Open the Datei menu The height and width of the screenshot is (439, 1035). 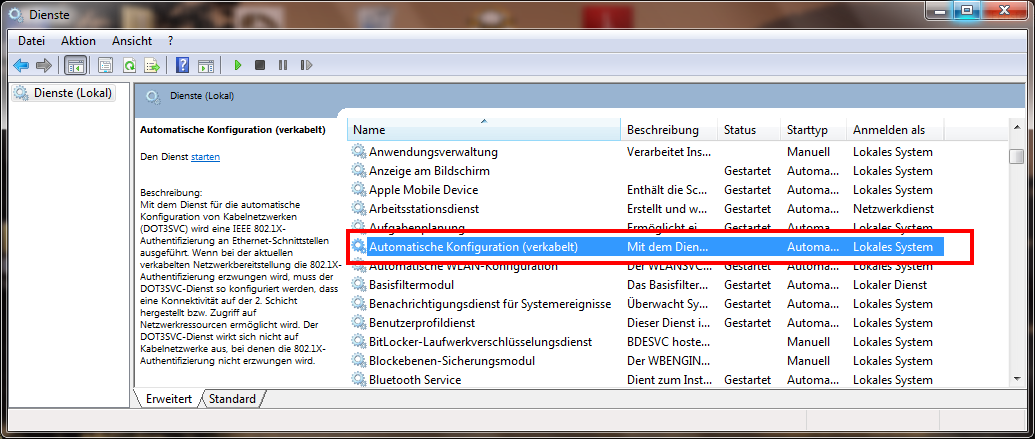tap(31, 41)
